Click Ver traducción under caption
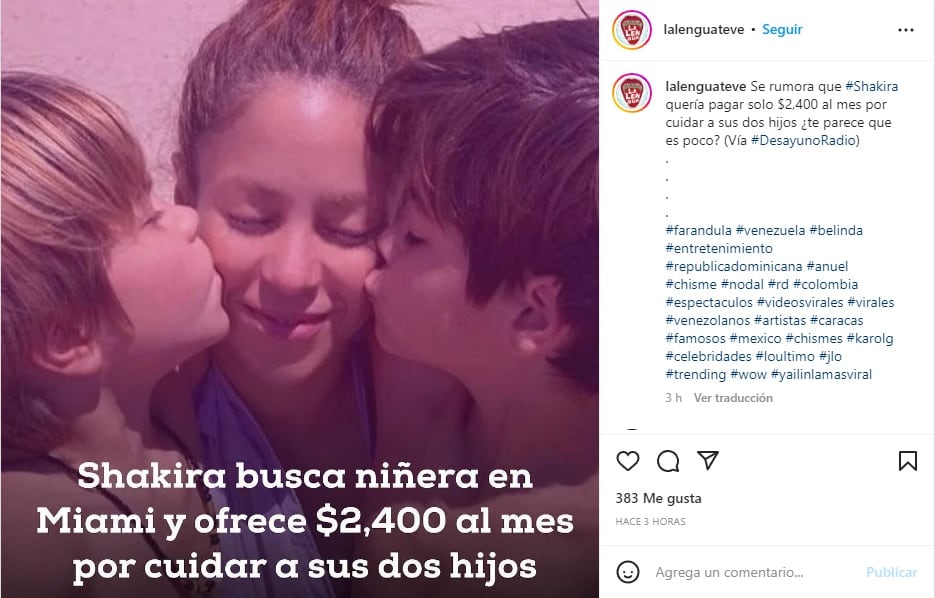935x598 pixels. click(733, 398)
